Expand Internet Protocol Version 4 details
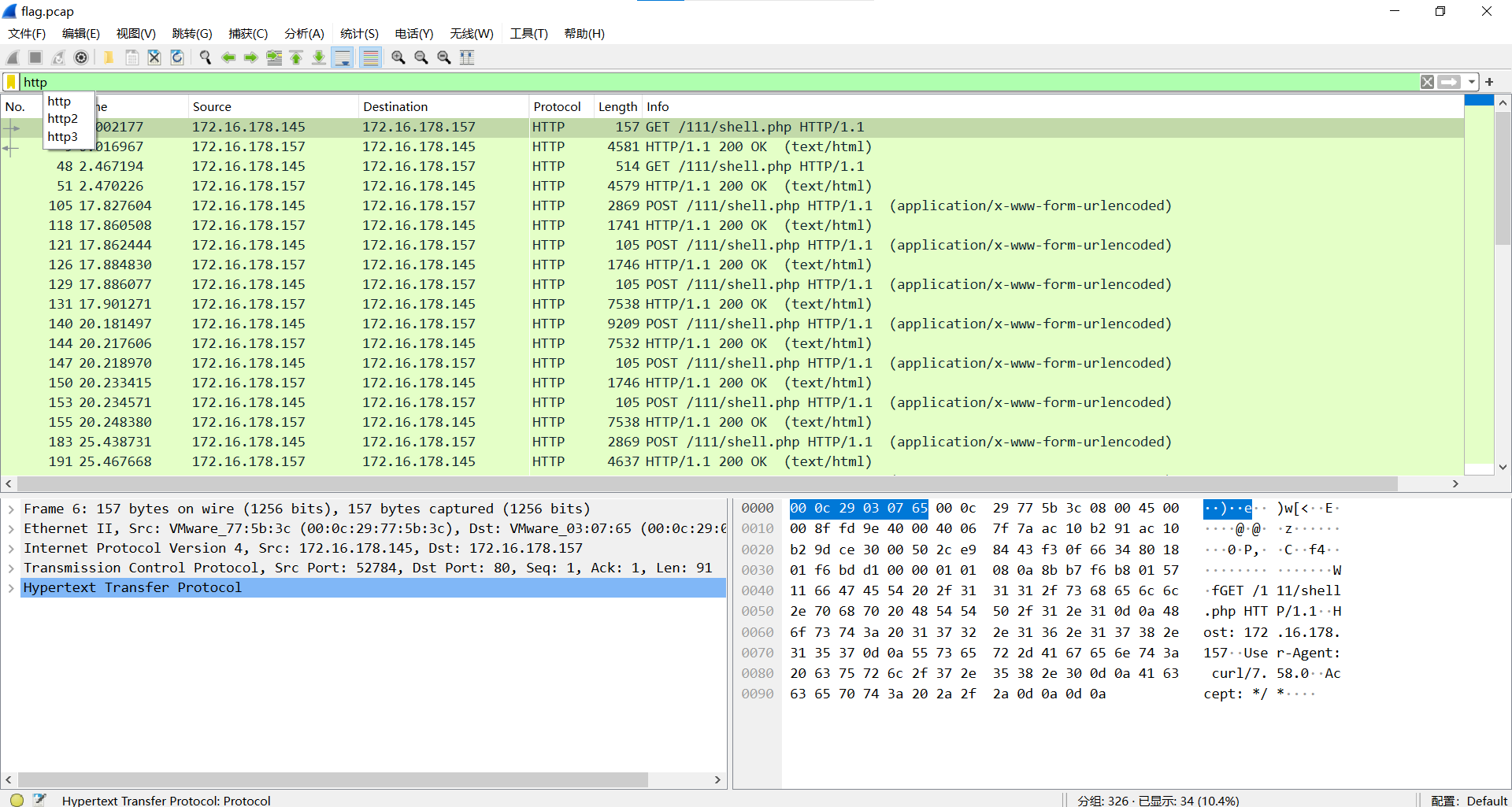This screenshot has height=807, width=1512. 11,549
